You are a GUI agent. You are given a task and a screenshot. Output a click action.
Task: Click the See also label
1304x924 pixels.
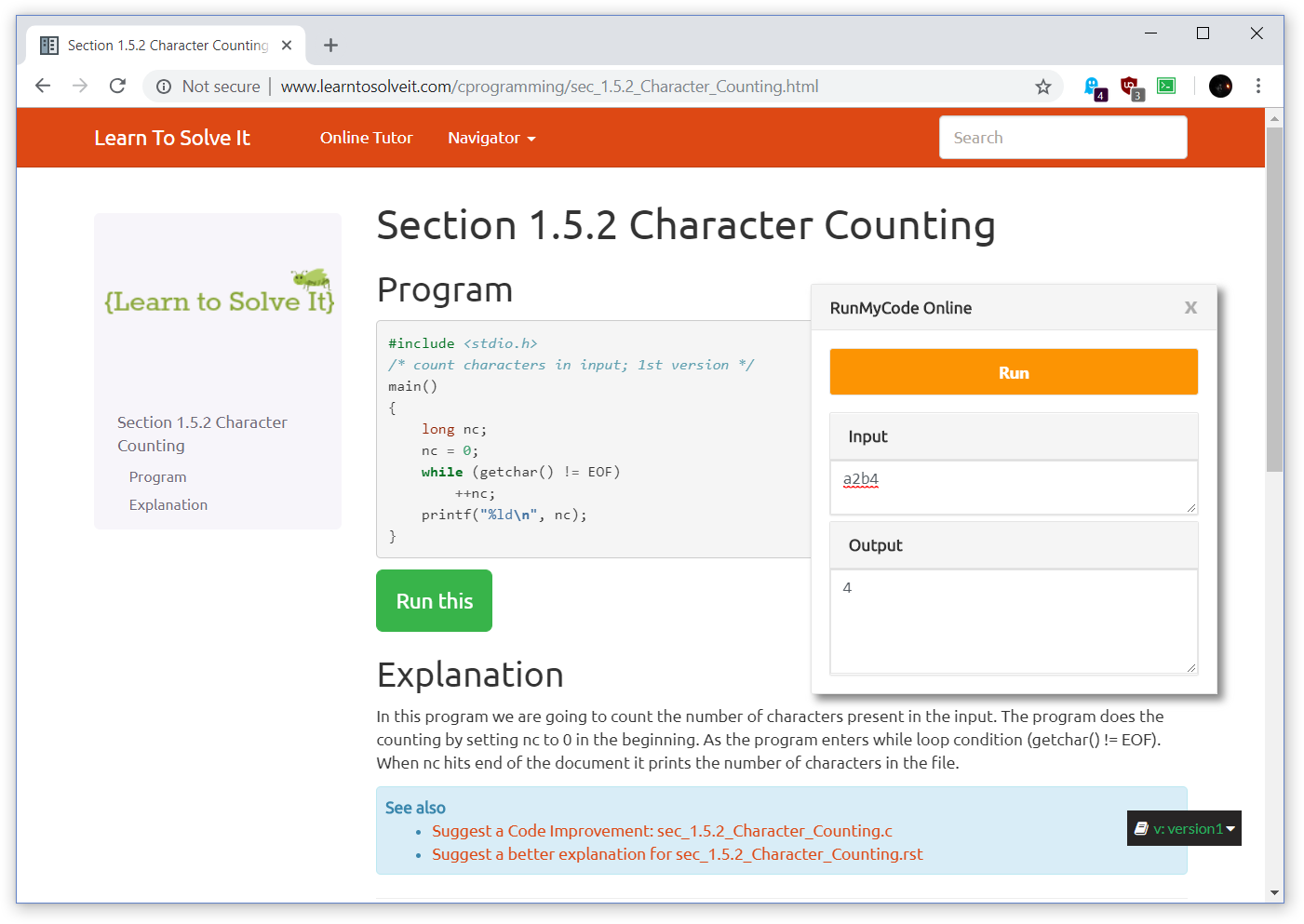pos(415,808)
